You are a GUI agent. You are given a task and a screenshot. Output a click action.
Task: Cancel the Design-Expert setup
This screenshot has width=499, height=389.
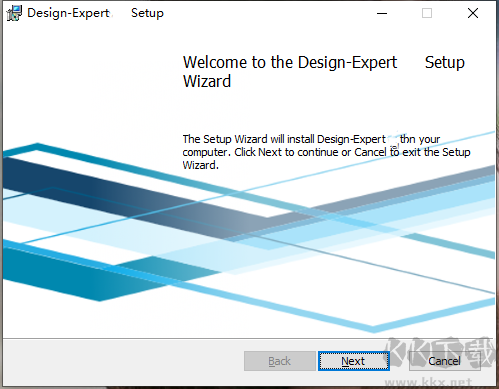point(445,361)
